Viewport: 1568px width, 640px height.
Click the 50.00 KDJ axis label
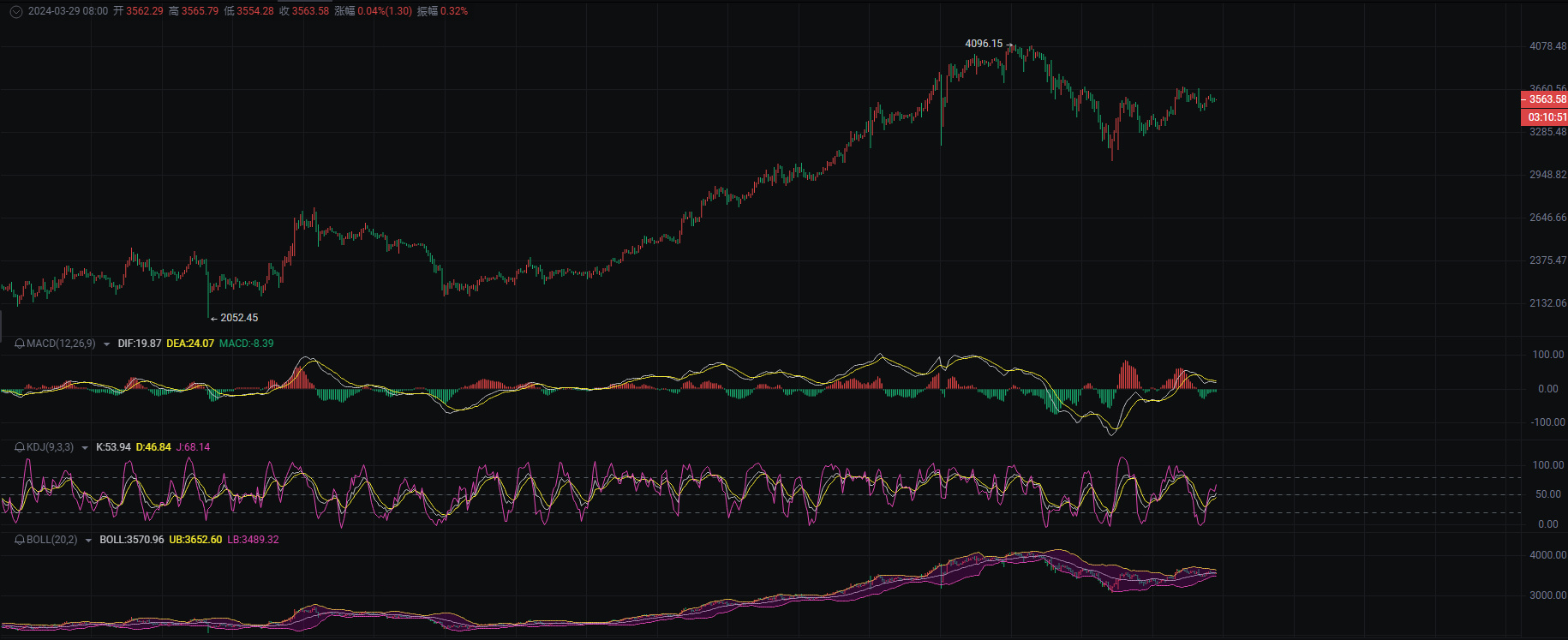point(1548,494)
